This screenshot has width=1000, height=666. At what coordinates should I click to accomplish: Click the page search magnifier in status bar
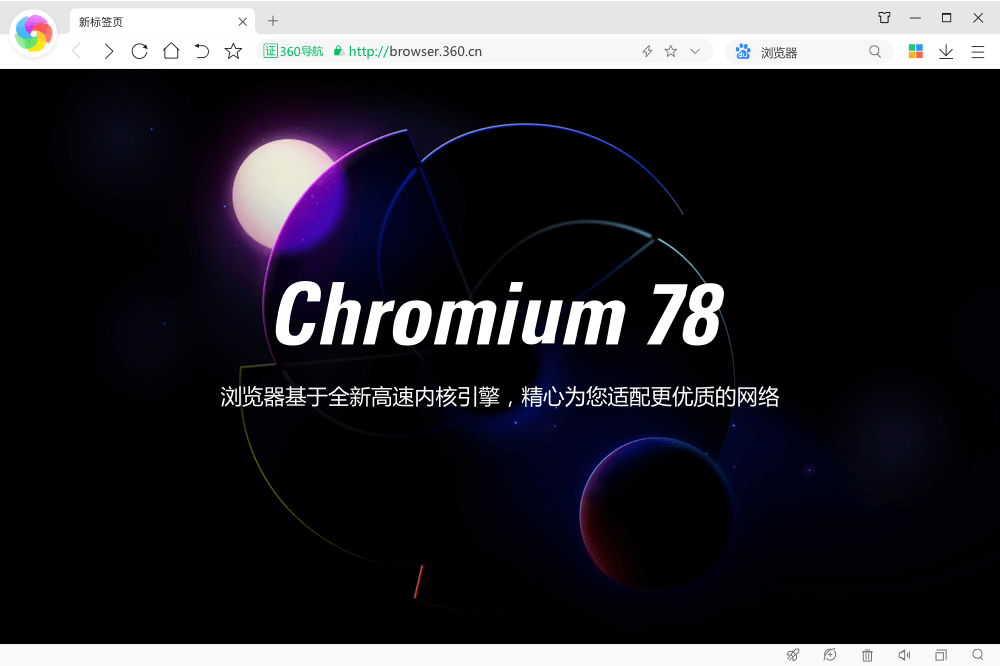pyautogui.click(x=978, y=655)
